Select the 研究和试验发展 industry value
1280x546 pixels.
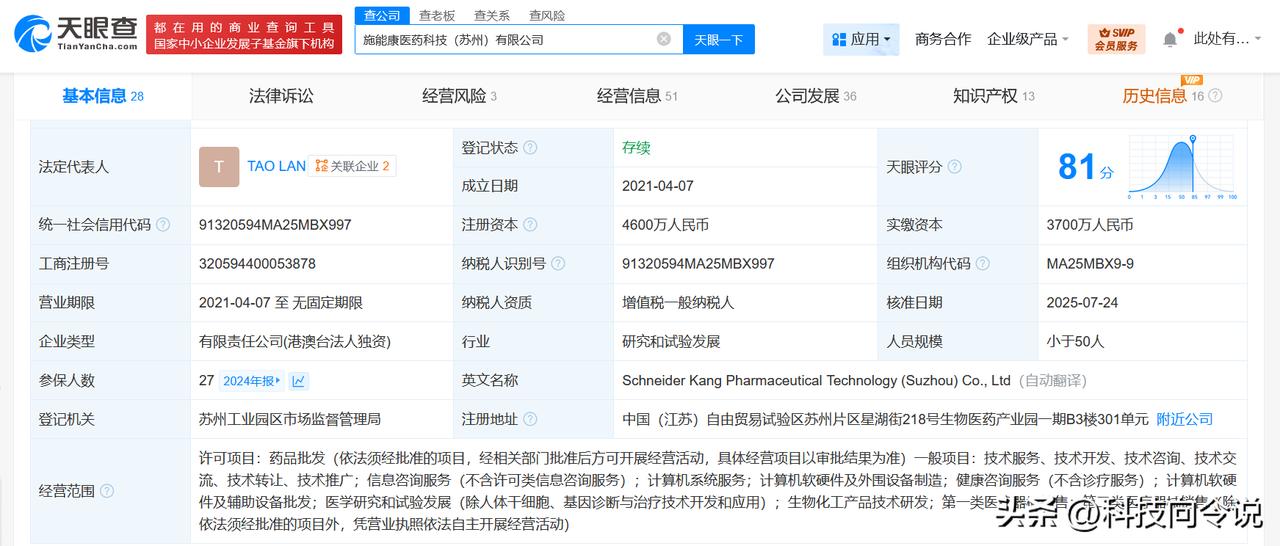pyautogui.click(x=671, y=341)
